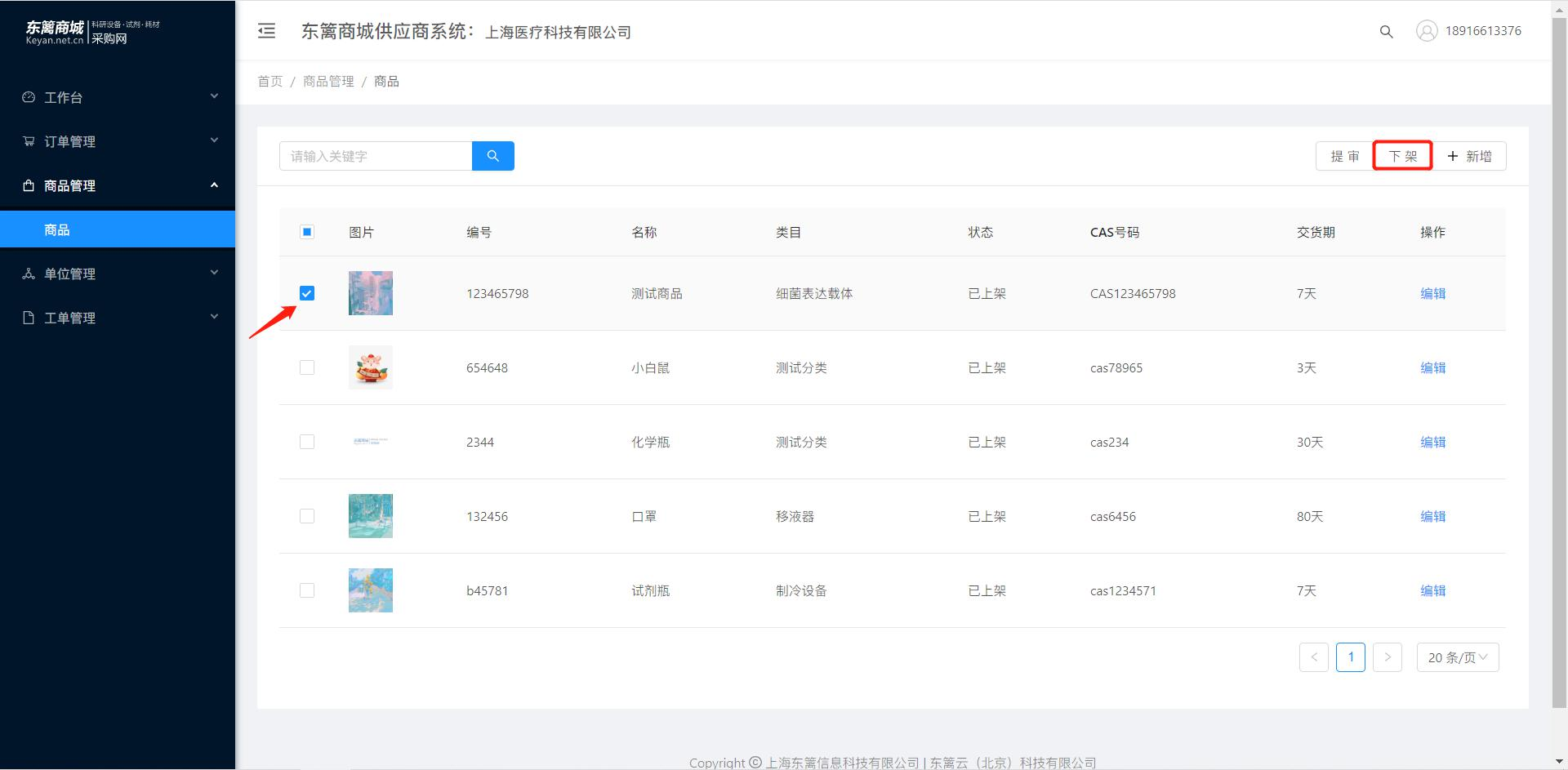The image size is (1568, 770).
Task: Expand the 订单管理 sidebar menu
Action: tap(118, 141)
